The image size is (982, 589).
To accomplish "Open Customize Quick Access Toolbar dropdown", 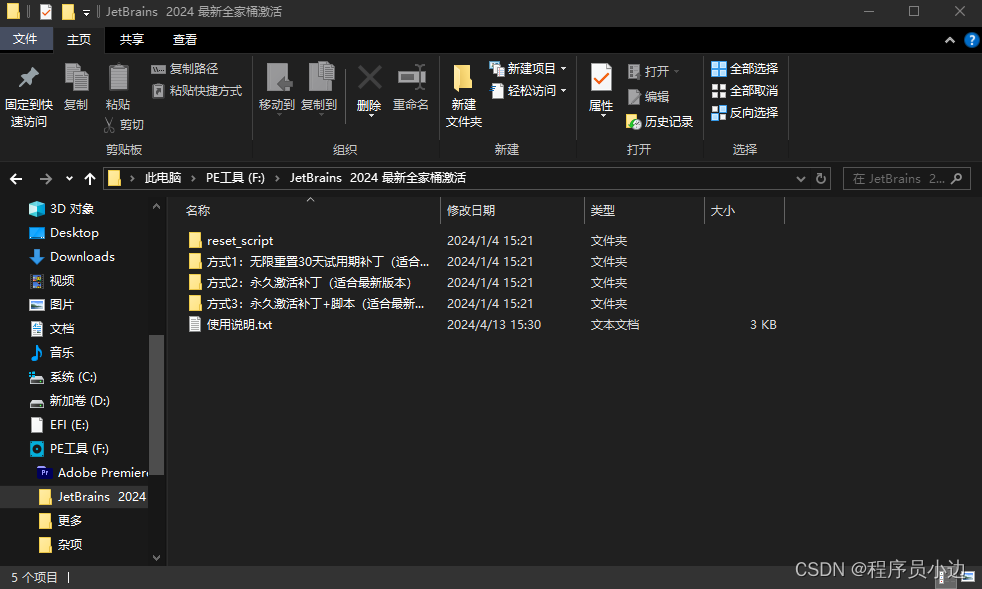I will (86, 12).
